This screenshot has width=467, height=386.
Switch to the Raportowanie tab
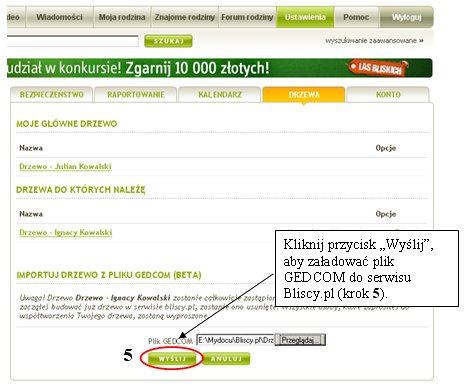(x=136, y=95)
